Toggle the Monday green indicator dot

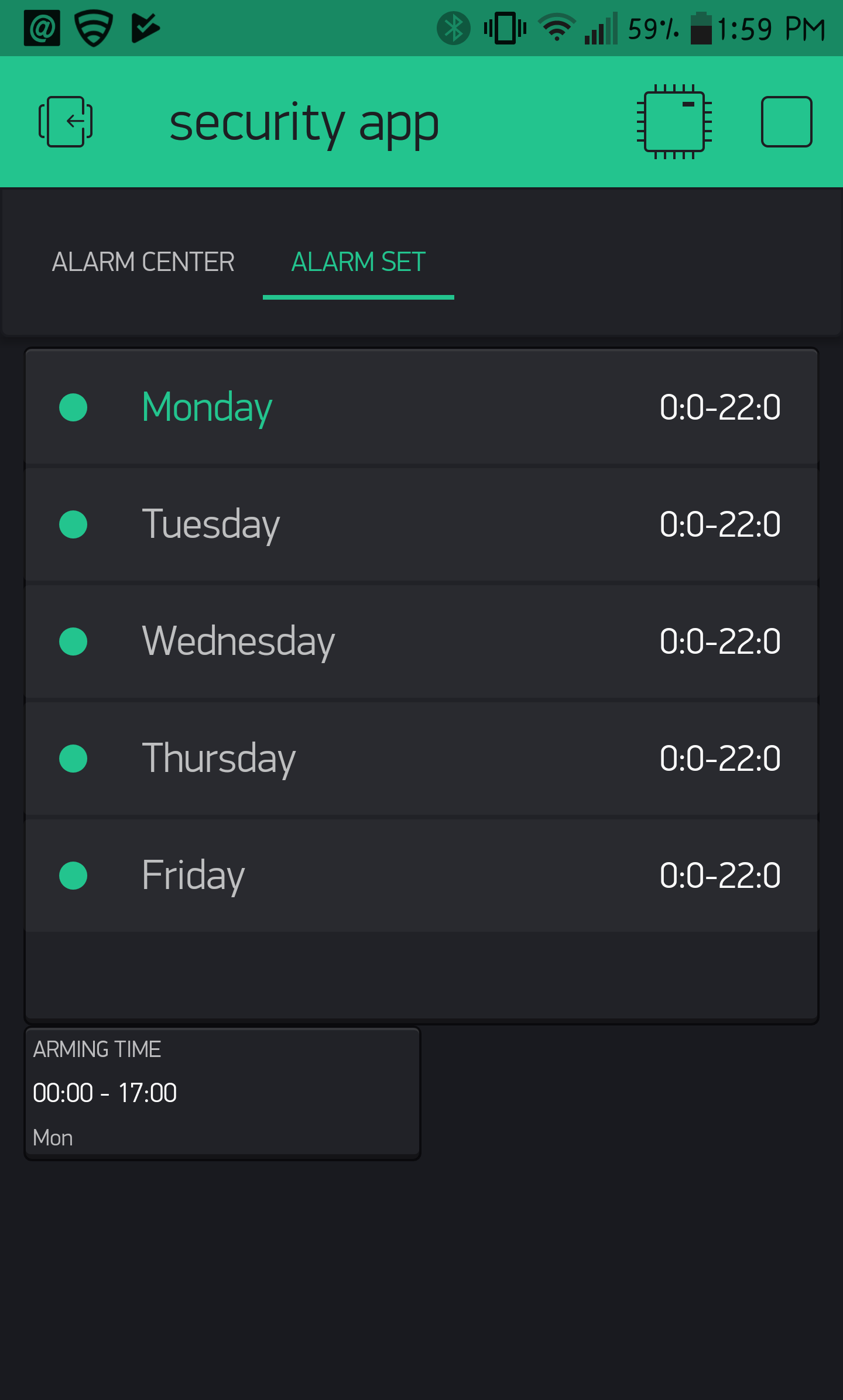click(x=73, y=407)
